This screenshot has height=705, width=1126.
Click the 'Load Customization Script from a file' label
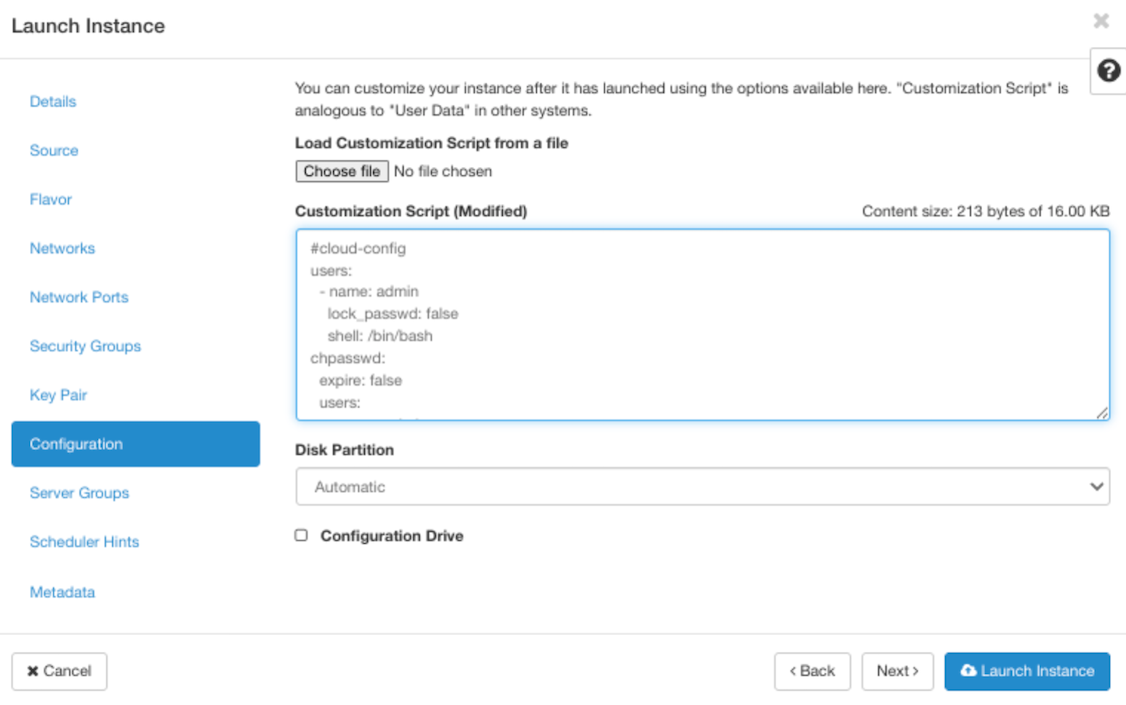point(432,143)
